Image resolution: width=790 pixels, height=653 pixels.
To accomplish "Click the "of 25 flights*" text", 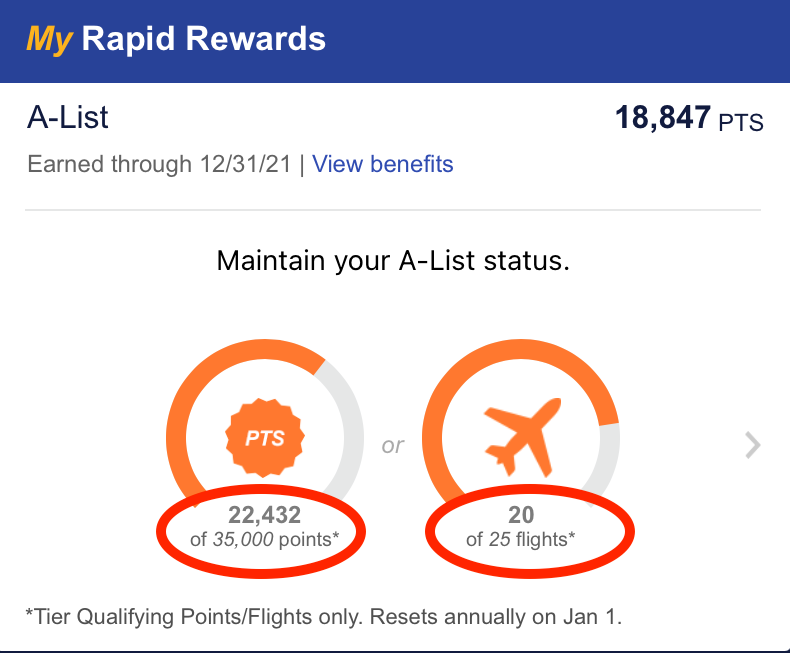I will [521, 539].
